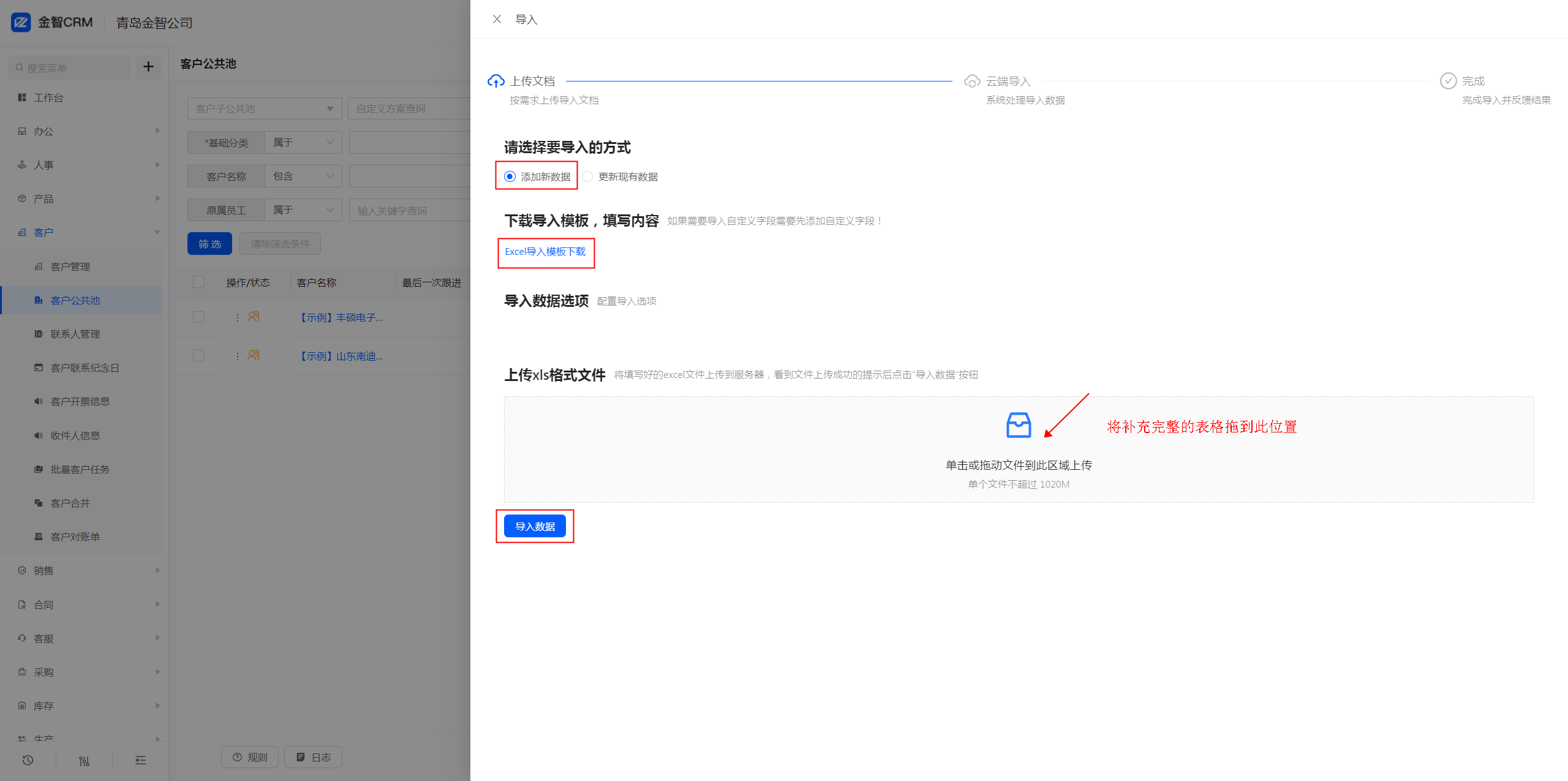The image size is (1568, 781).
Task: Expand the 办公 menu arrow
Action: 157,130
